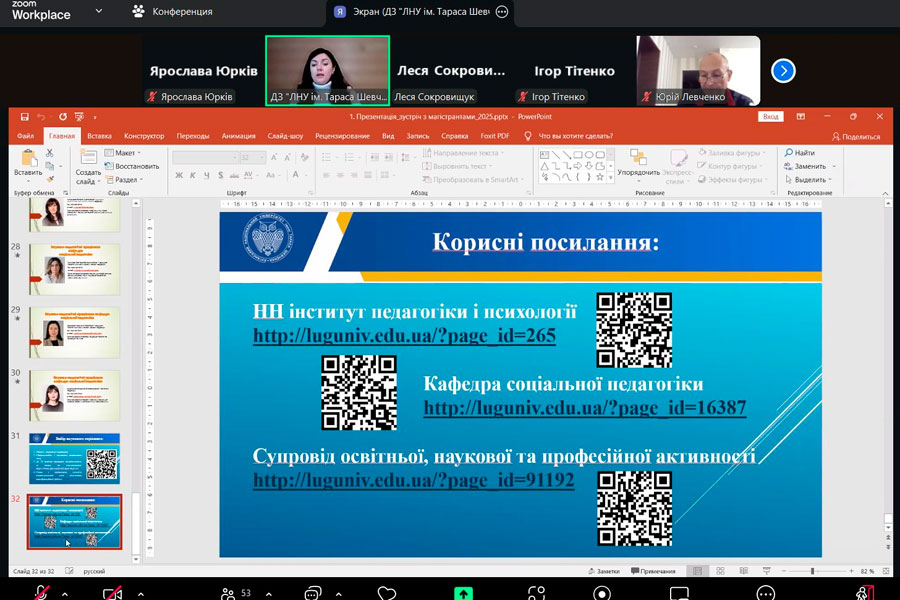Open luguniv.edu.ua page_id=265 link

[x=404, y=336]
